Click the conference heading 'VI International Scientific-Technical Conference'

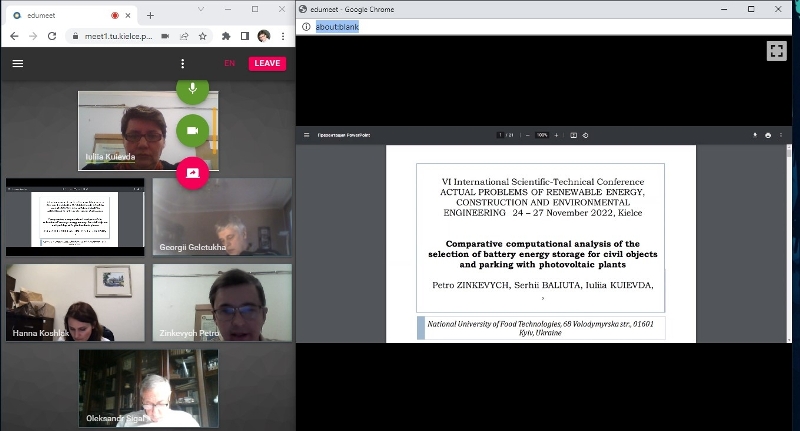(543, 182)
